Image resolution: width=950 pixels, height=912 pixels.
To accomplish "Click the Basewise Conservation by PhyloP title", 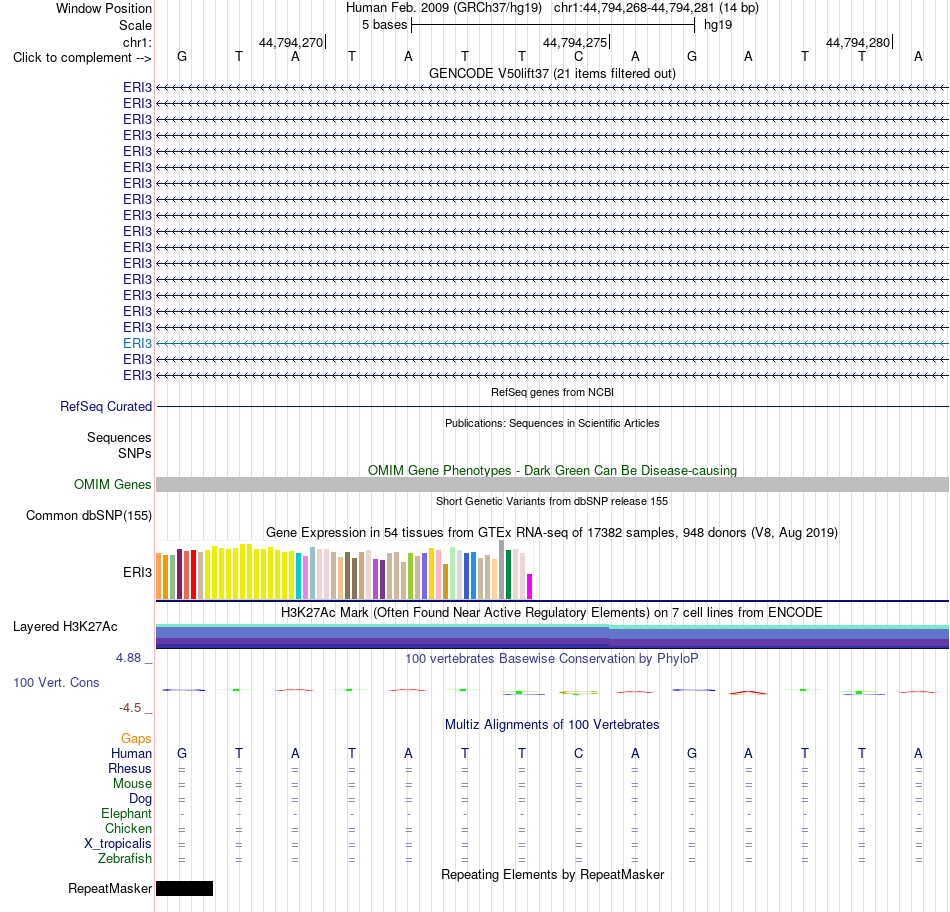I will 552,658.
